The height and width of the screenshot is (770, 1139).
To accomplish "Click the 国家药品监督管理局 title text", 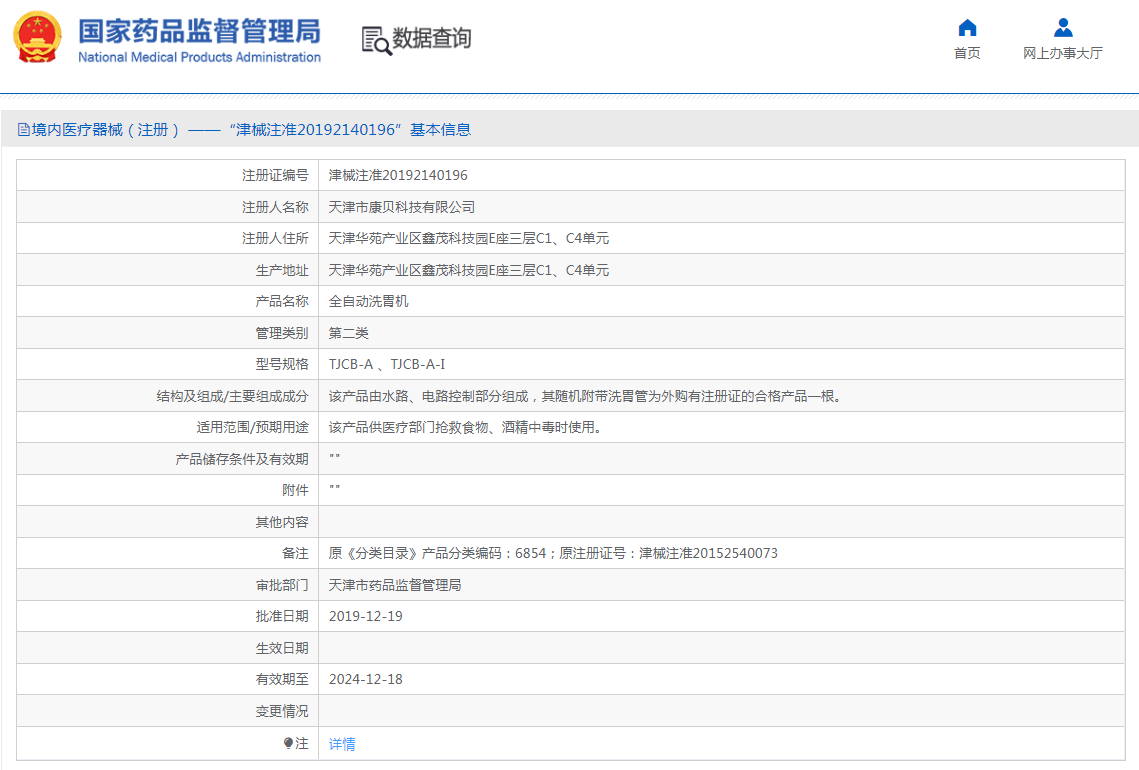I will (199, 31).
